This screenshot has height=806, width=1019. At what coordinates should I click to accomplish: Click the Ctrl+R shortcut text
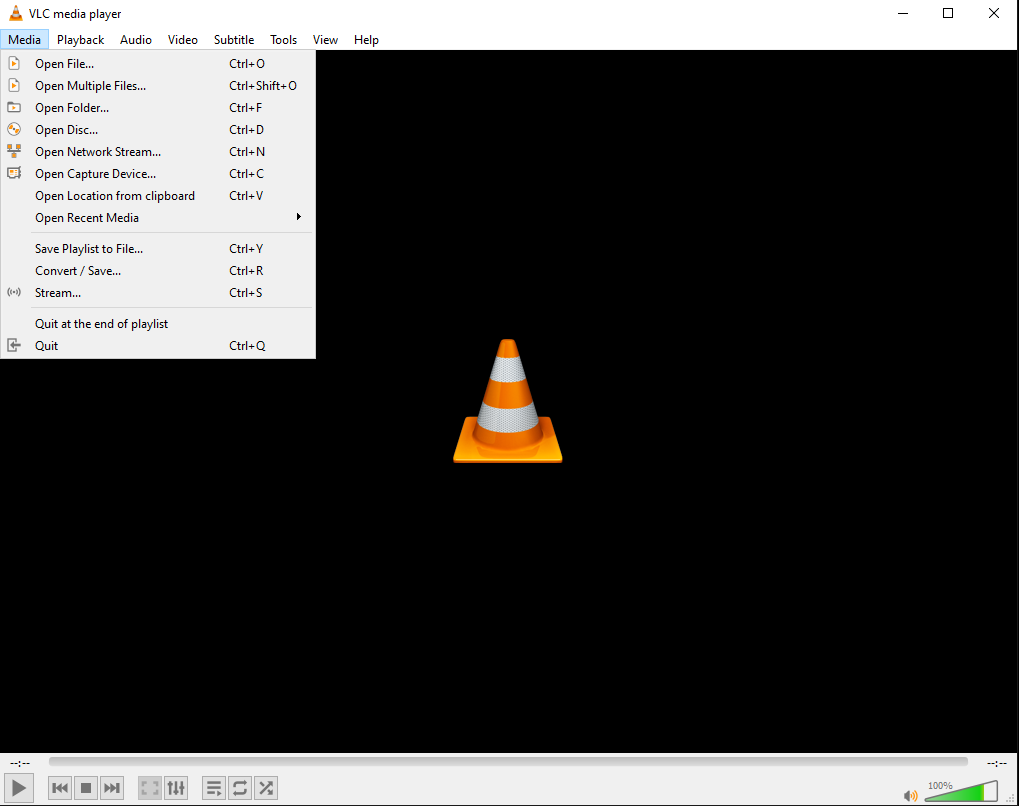[x=246, y=271]
